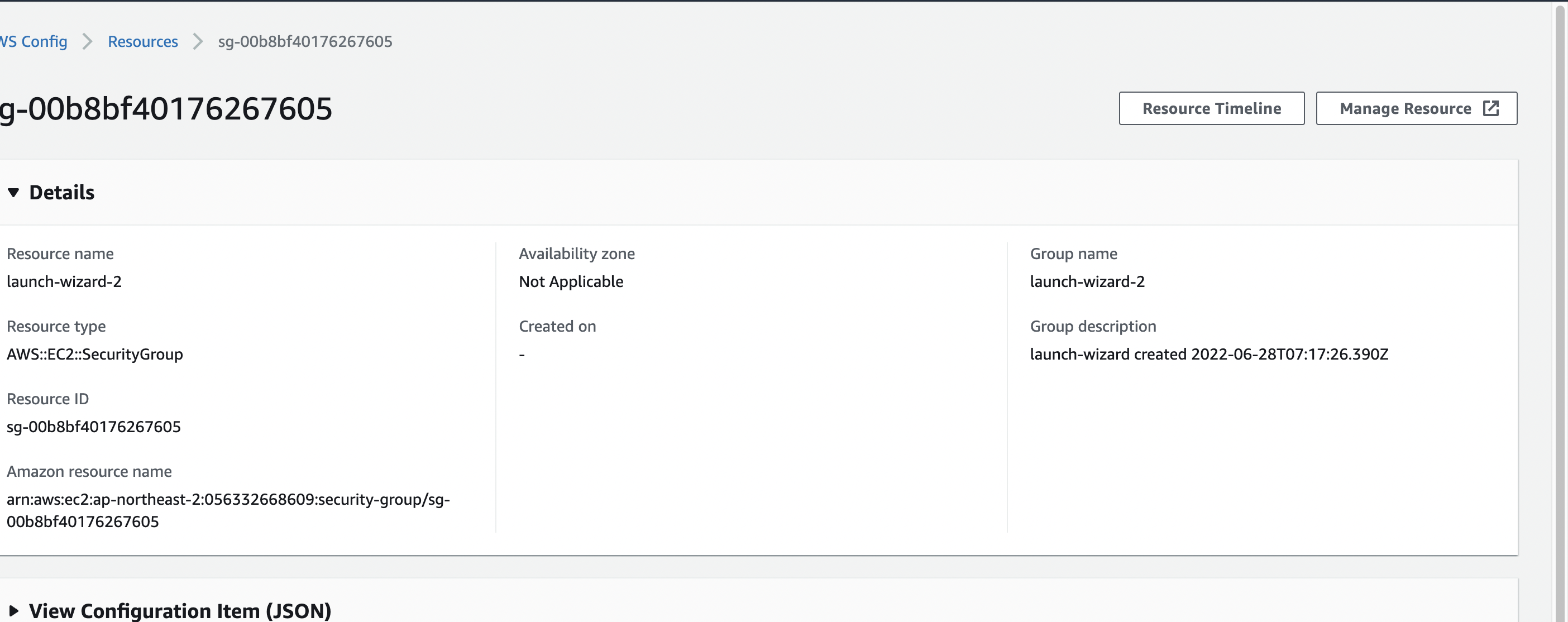Click the Created on dash value
1568x622 pixels.
click(522, 354)
